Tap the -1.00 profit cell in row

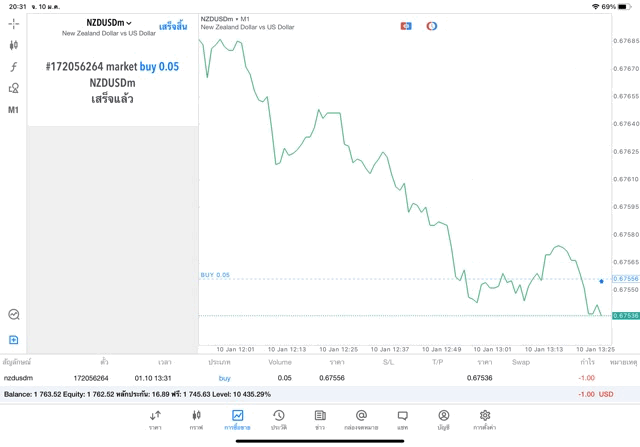[587, 378]
